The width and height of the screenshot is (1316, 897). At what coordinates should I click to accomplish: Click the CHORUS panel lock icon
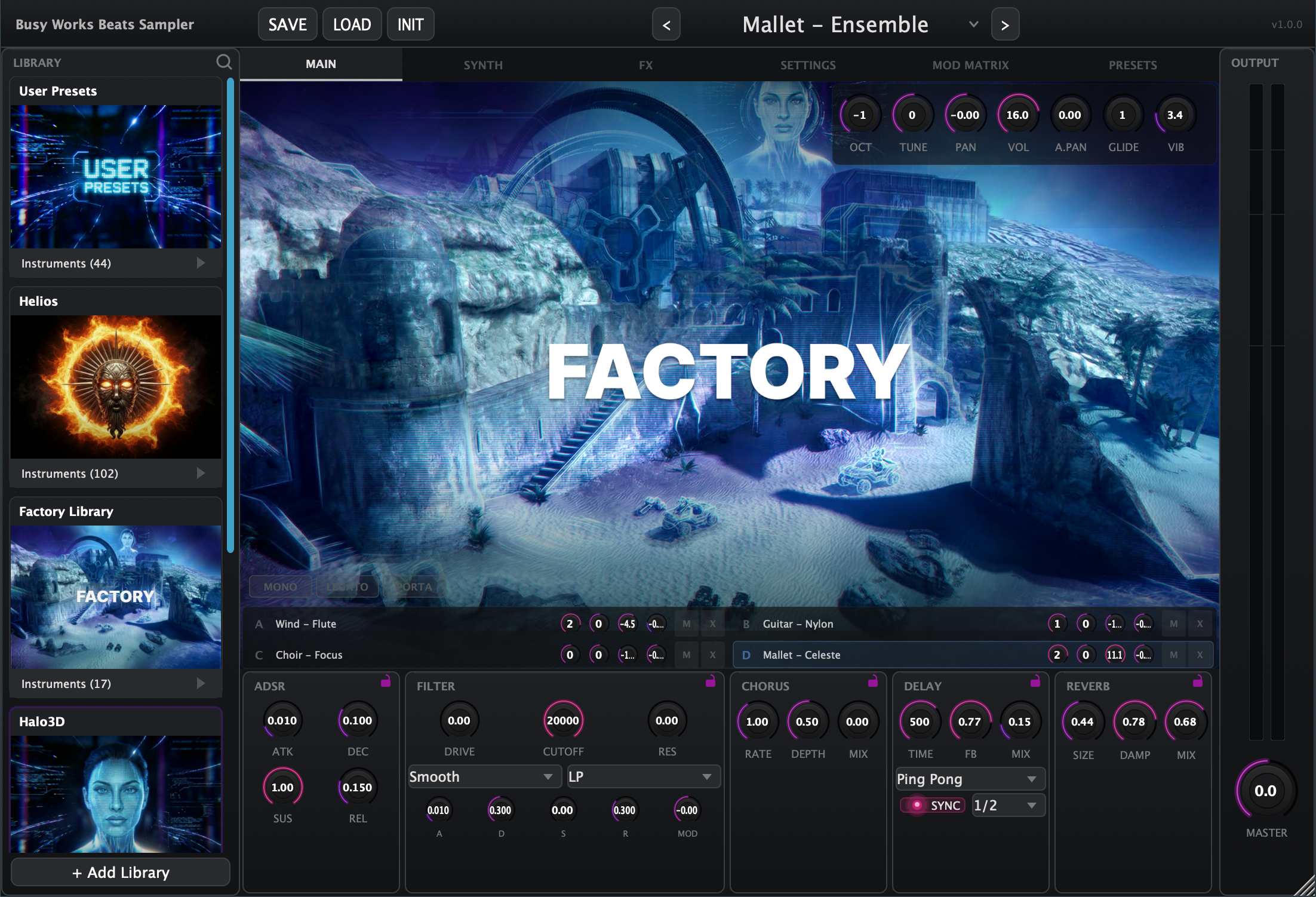click(x=873, y=681)
